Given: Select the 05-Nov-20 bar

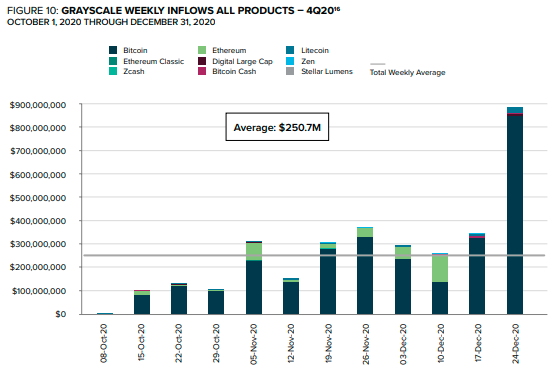Looking at the screenshot, I should 254,278.
